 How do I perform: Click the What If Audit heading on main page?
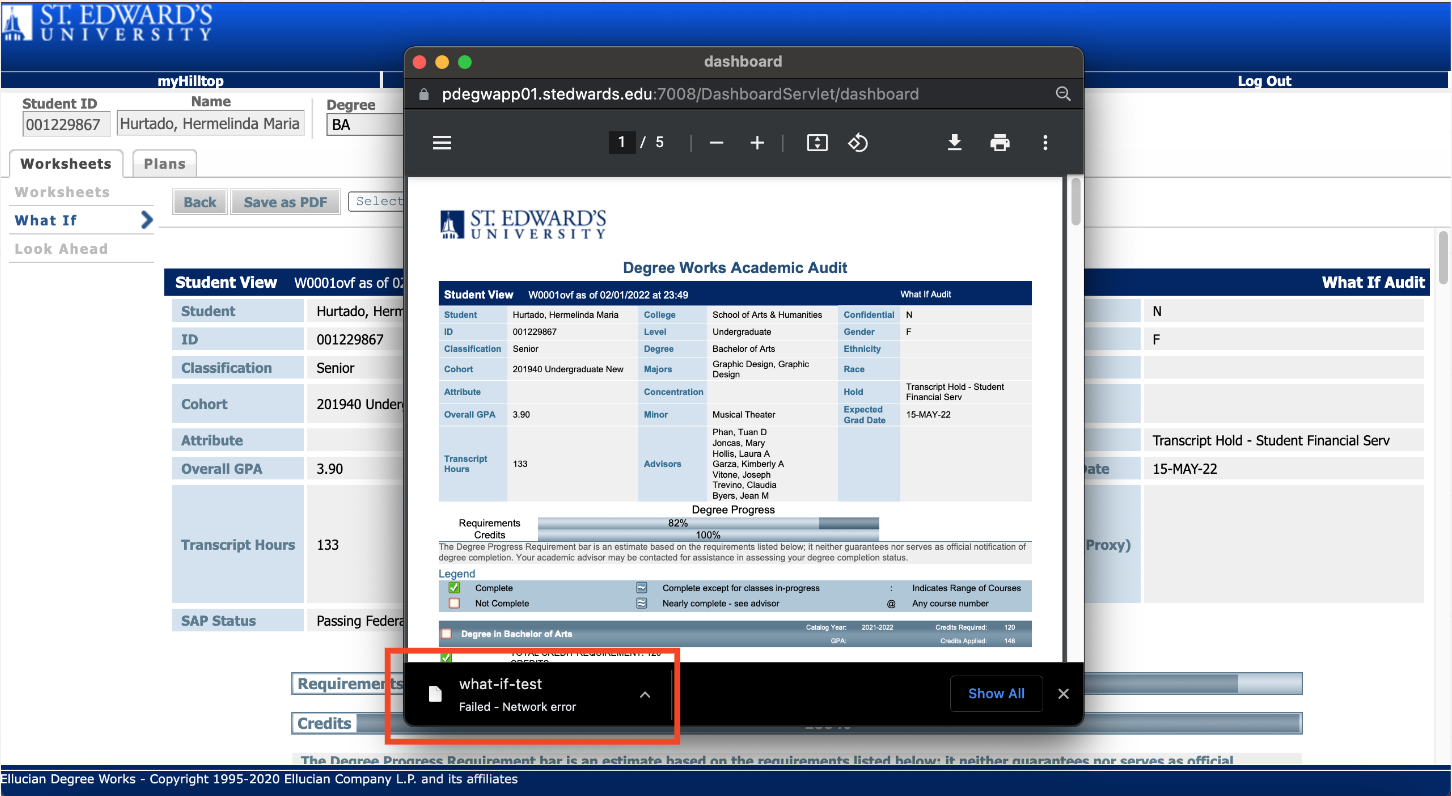click(1373, 283)
